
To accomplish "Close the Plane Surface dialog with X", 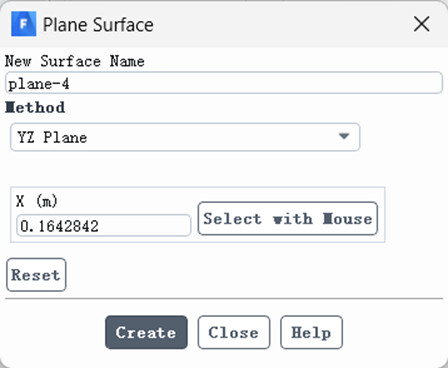I will 422,24.
